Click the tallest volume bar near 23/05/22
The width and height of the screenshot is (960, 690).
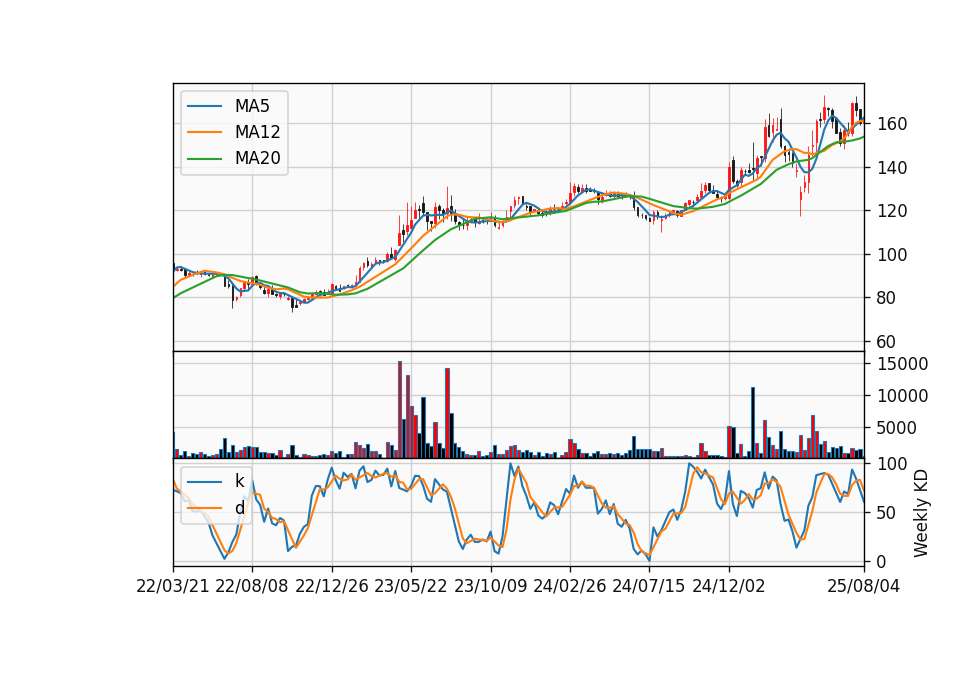click(400, 409)
